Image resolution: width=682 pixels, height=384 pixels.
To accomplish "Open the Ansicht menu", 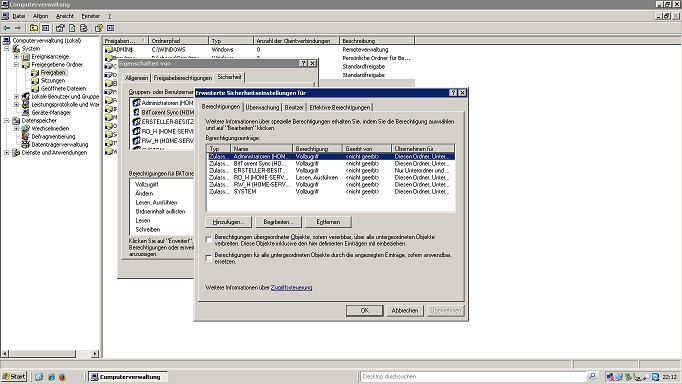I will tap(64, 16).
